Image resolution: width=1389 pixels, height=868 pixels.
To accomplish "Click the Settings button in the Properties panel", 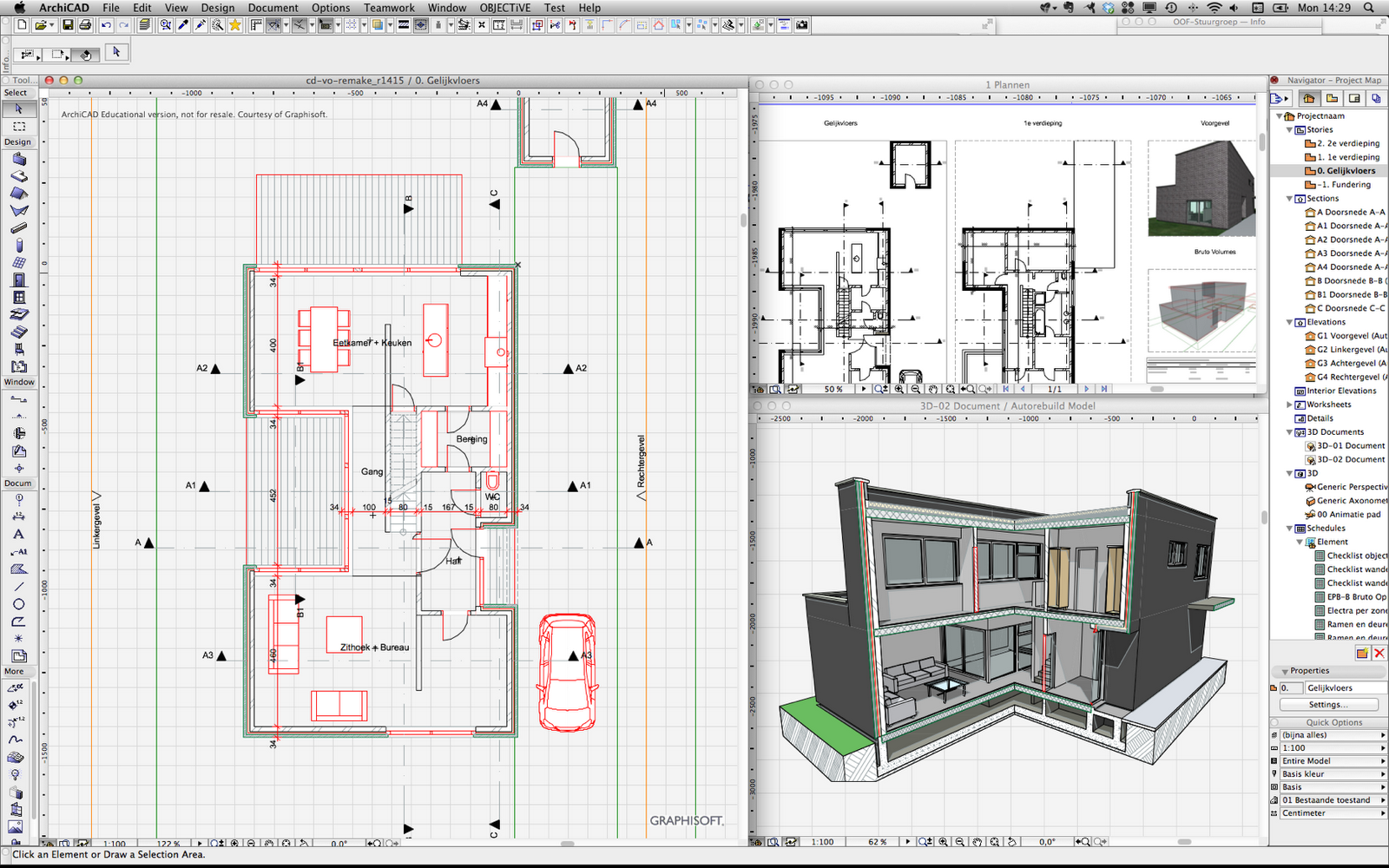I will 1328,704.
